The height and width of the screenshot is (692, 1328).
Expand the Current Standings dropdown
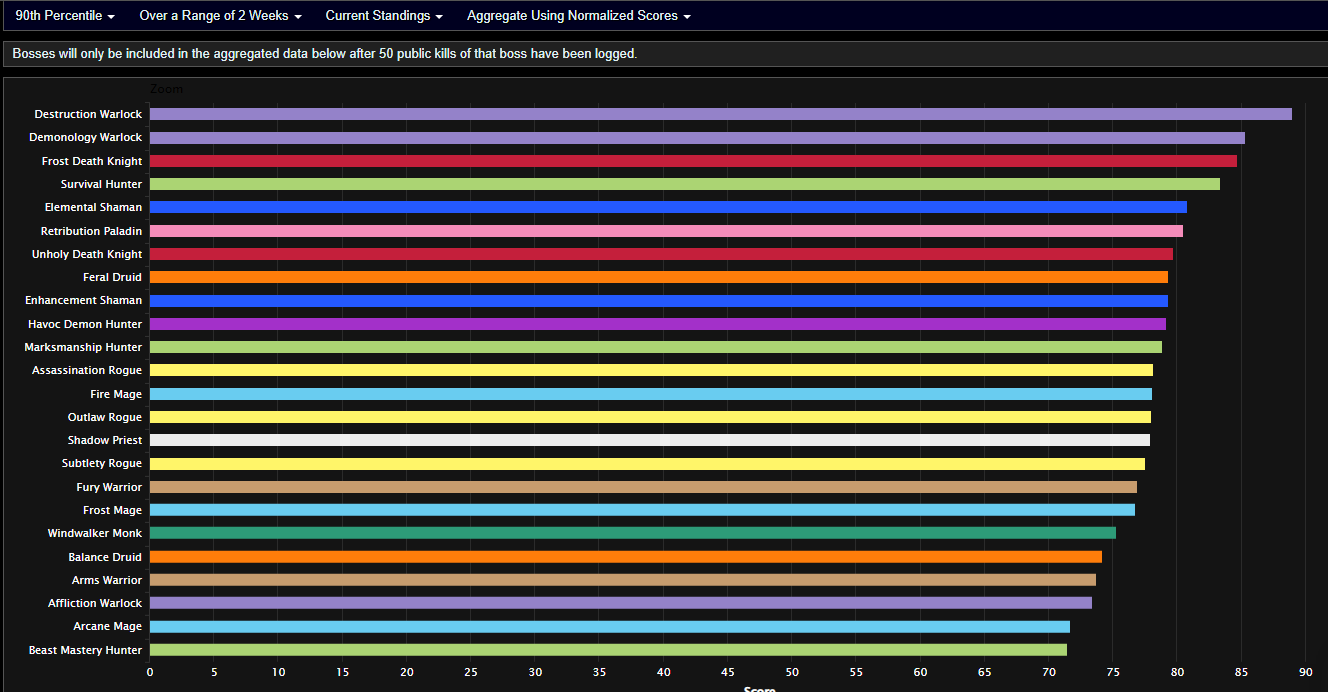pos(384,16)
